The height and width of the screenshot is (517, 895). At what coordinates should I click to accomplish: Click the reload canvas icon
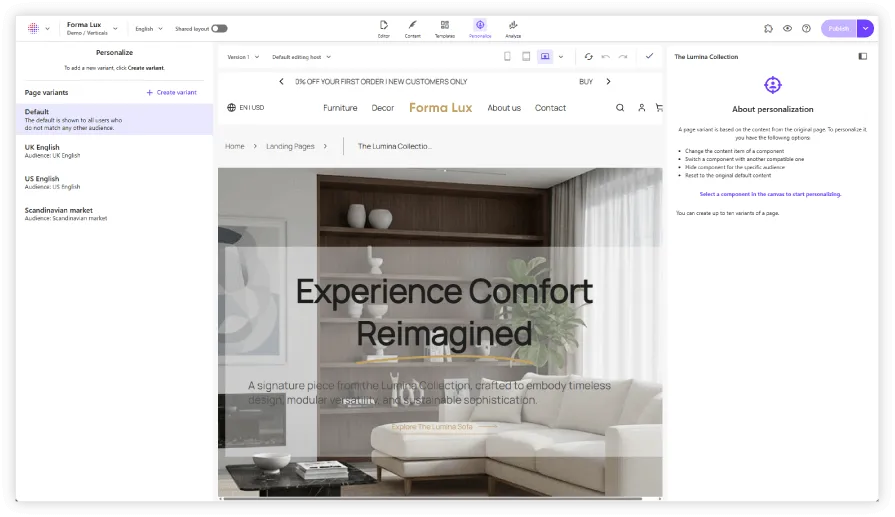click(x=588, y=56)
